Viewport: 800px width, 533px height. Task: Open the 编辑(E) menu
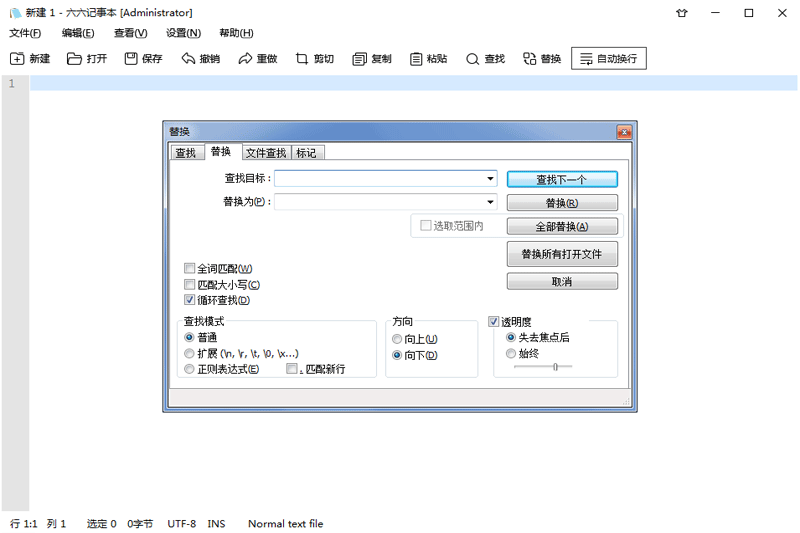pos(78,33)
